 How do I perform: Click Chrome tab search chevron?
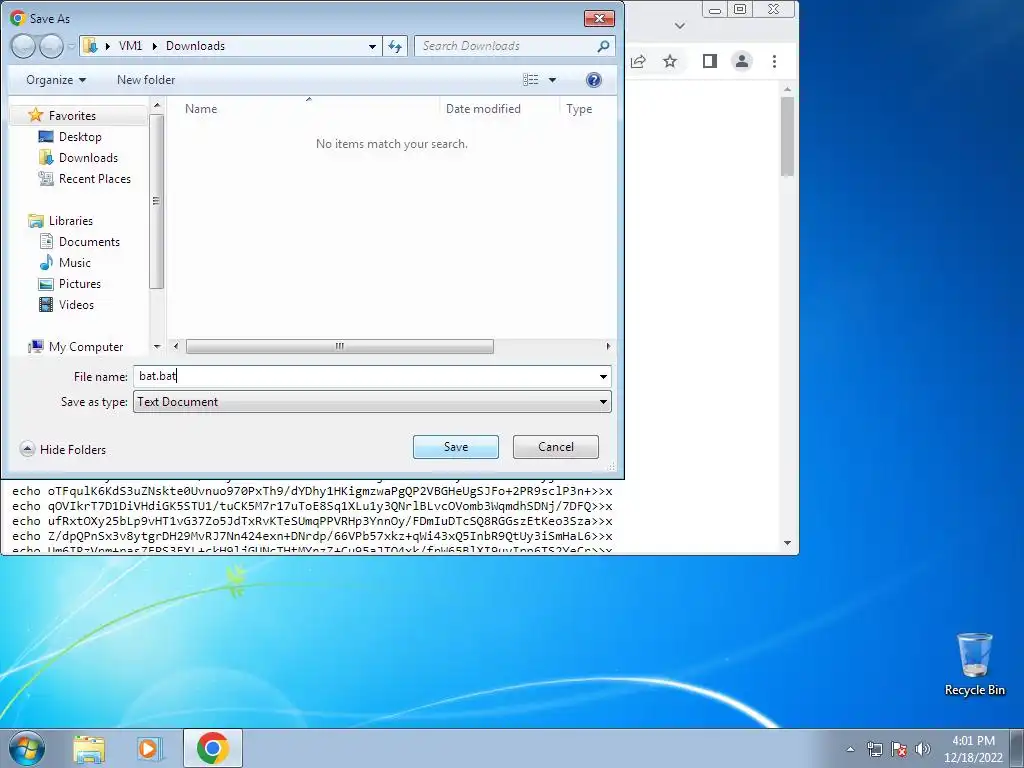click(680, 26)
